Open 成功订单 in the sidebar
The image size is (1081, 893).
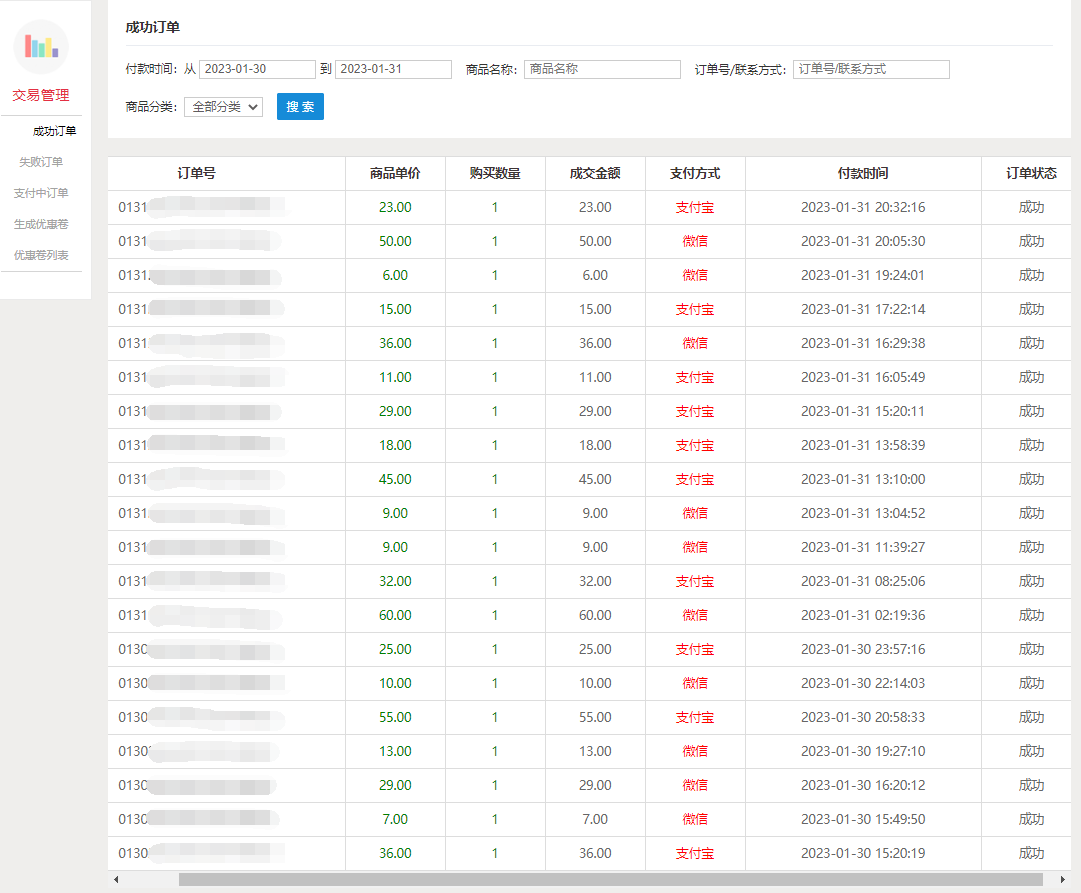click(x=54, y=131)
